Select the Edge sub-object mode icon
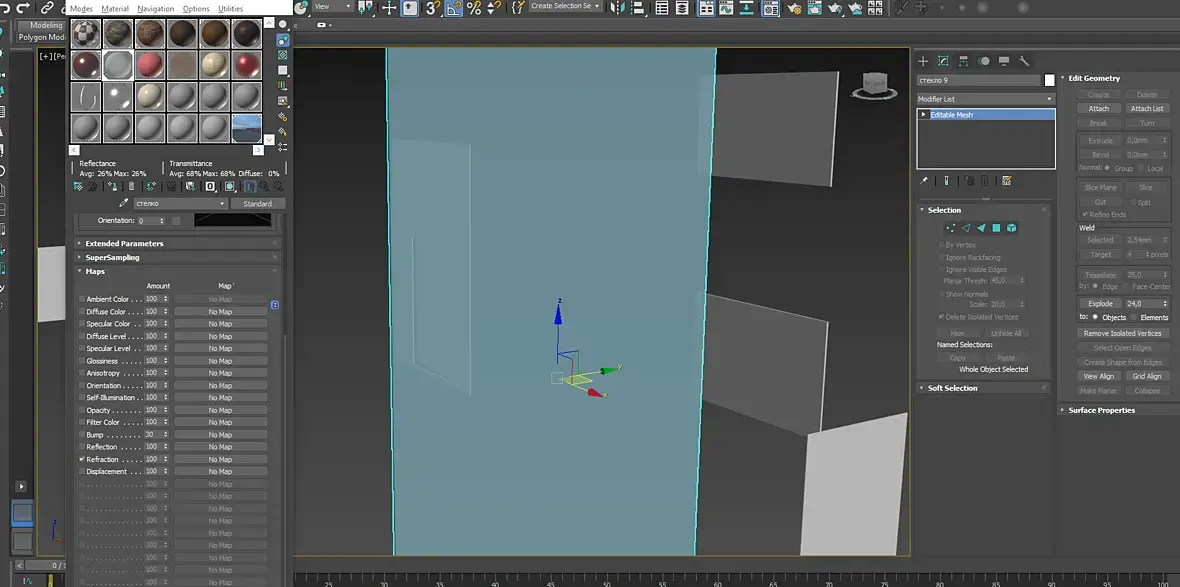 (x=966, y=228)
